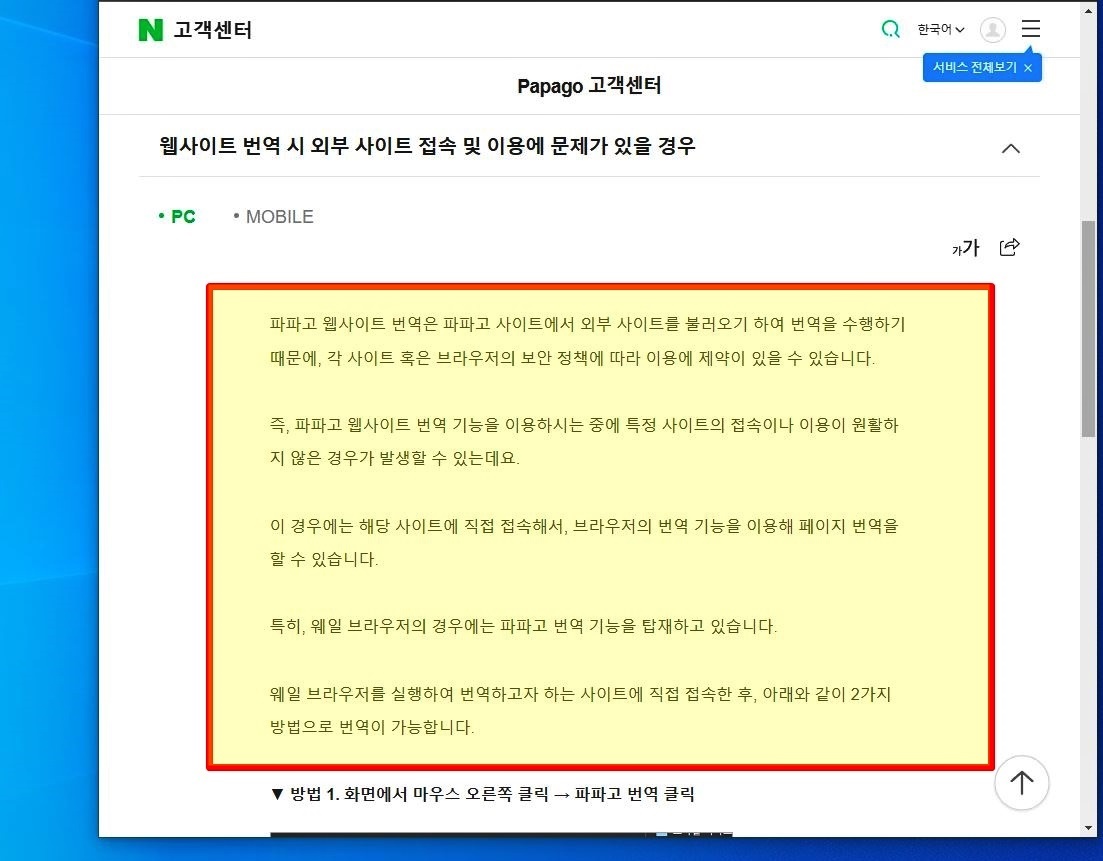Close the 서비스 전체보기 tooltip
The image size is (1103, 861).
[1028, 68]
